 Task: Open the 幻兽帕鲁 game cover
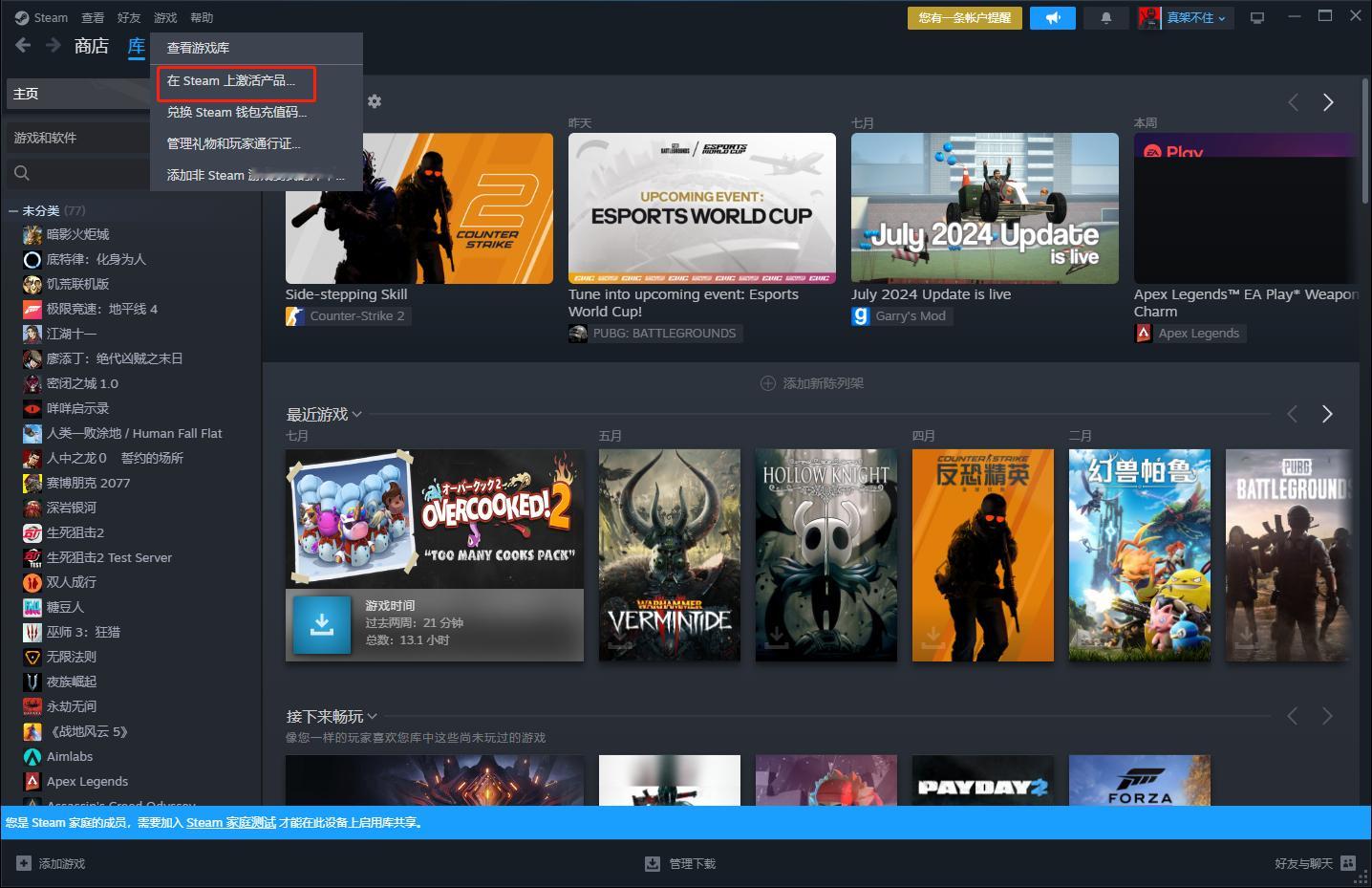1140,555
